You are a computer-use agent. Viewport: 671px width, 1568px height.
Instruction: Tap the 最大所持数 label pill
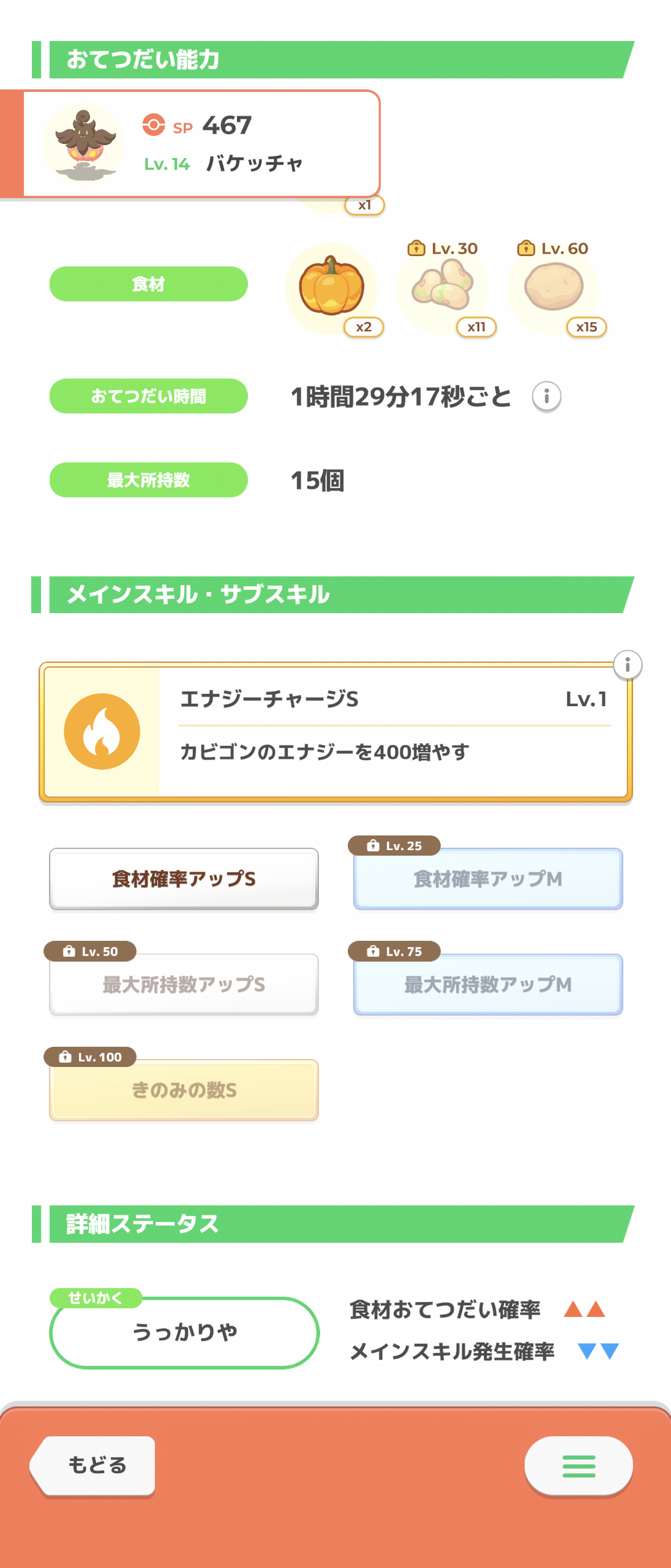(149, 480)
